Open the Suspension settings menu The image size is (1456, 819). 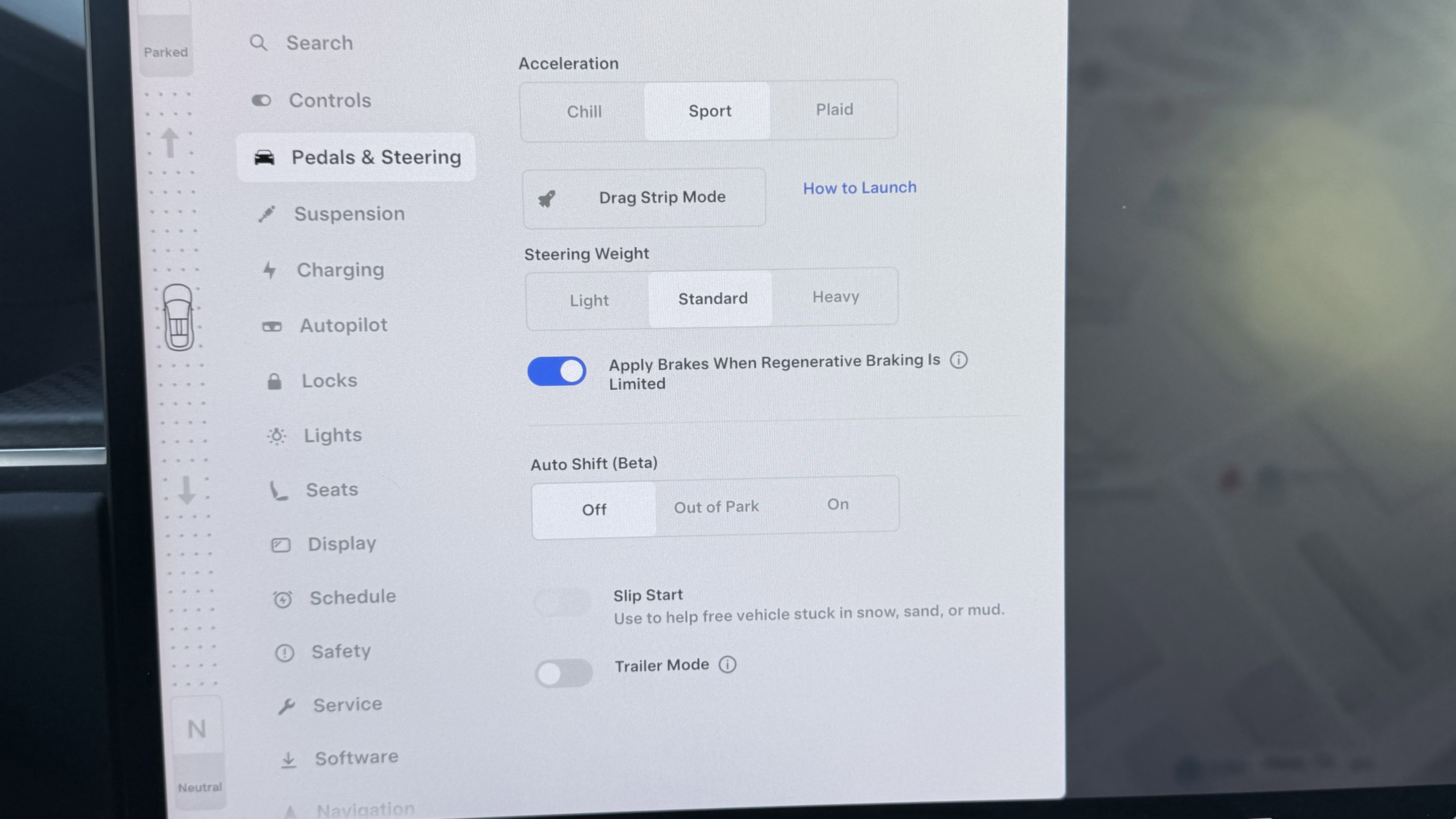point(349,214)
